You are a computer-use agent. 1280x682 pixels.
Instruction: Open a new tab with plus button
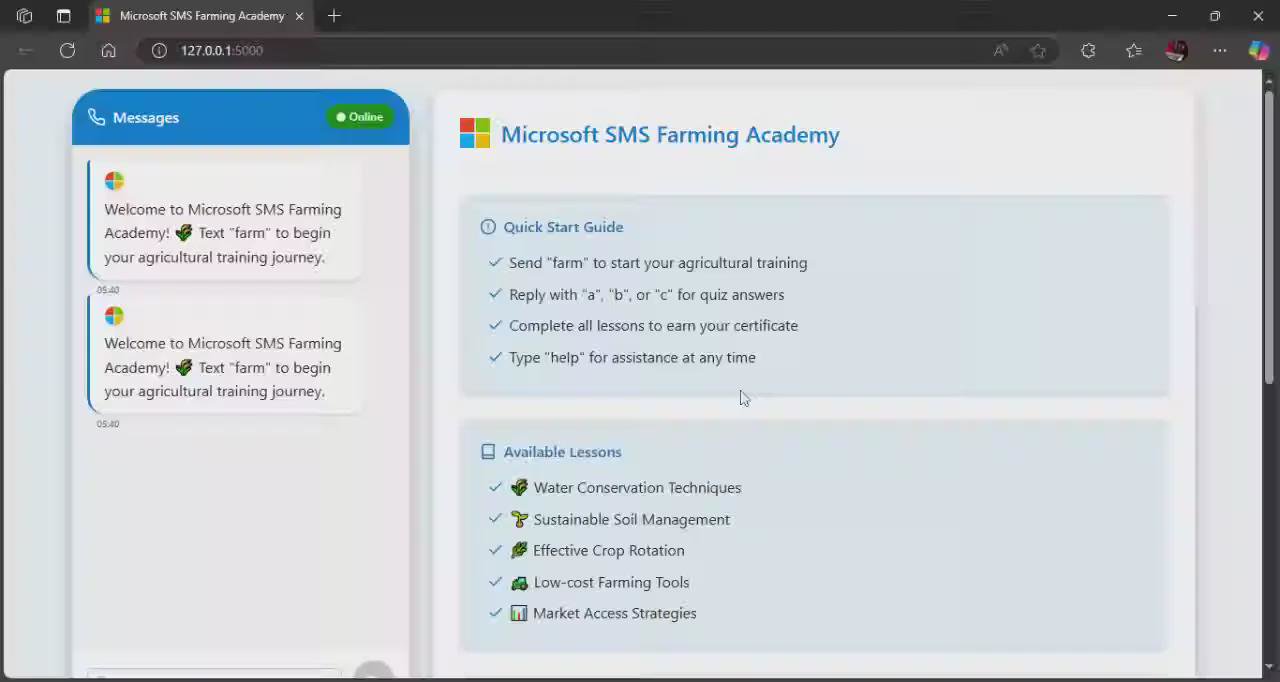[x=334, y=16]
